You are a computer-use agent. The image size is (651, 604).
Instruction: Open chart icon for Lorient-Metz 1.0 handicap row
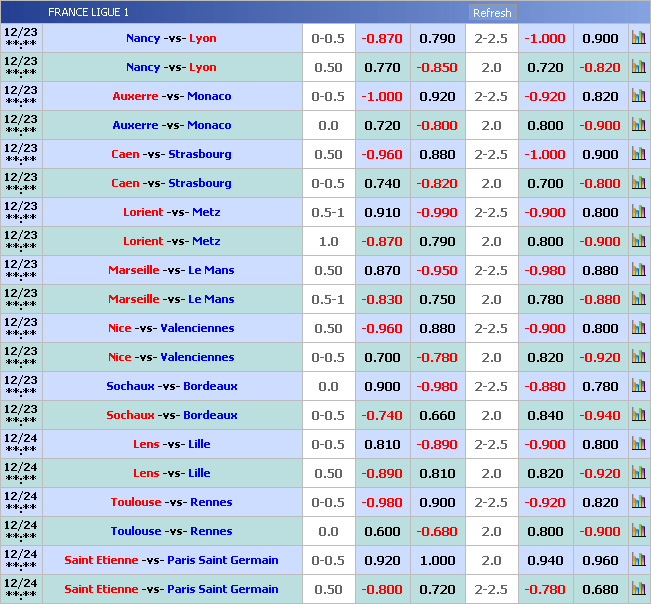tap(638, 241)
